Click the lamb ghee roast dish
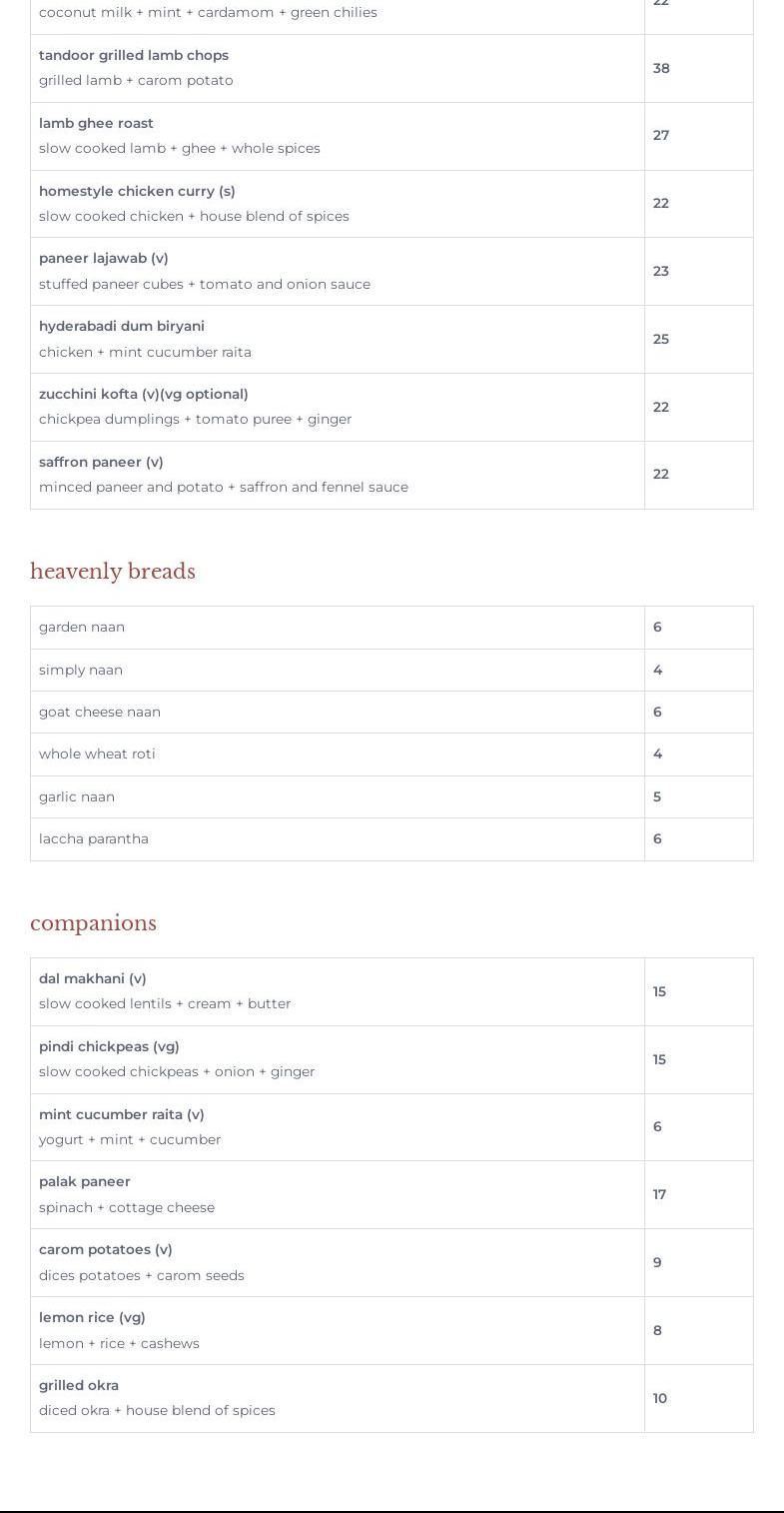The image size is (784, 1513). pos(96,123)
